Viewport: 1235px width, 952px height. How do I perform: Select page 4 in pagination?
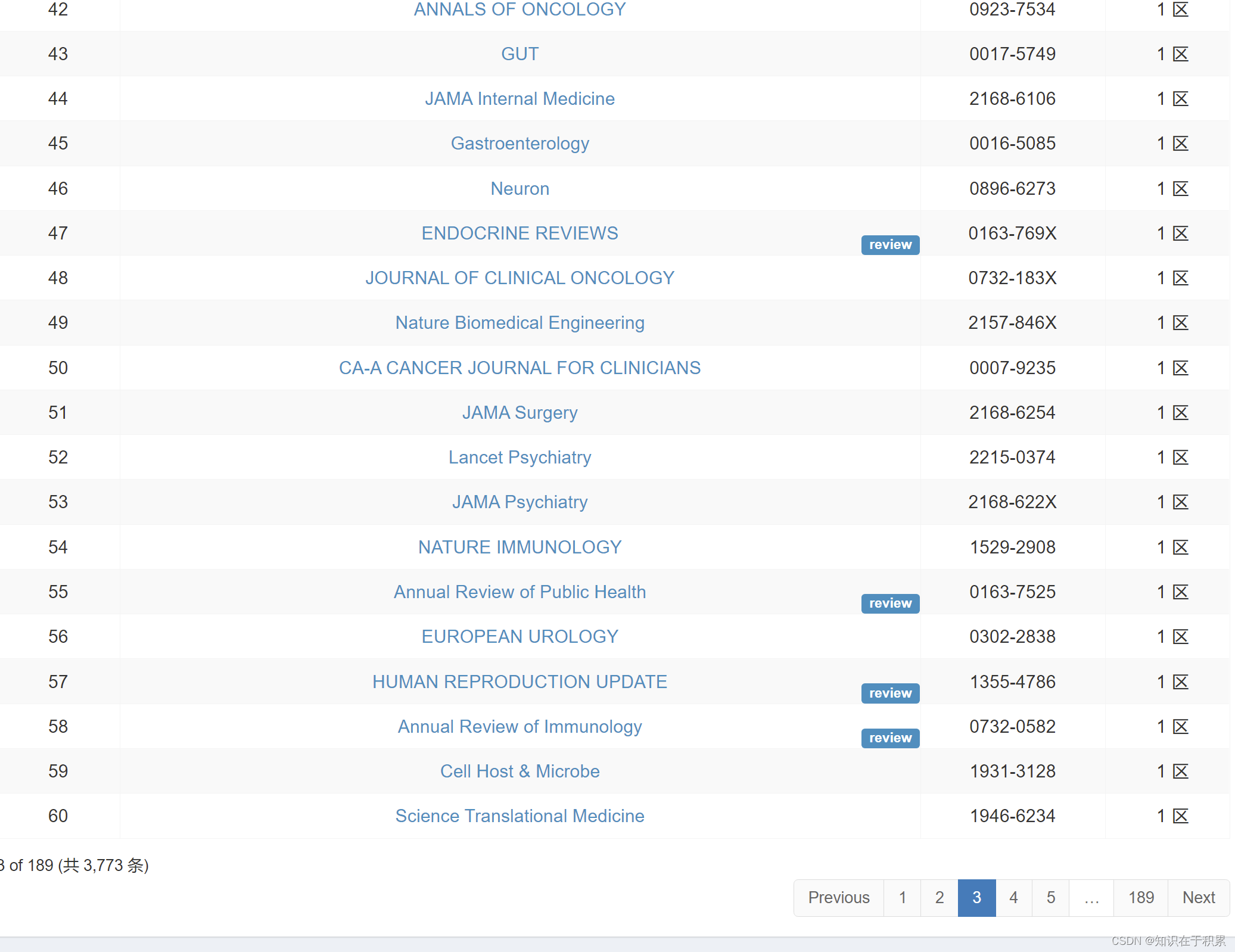(1013, 898)
